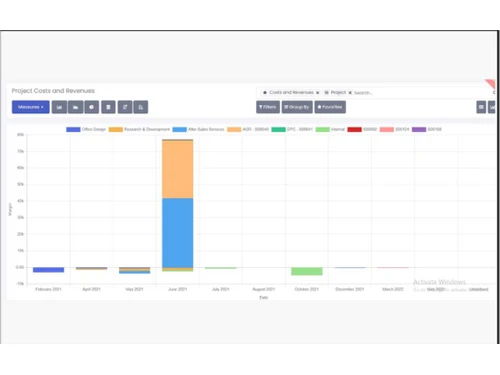This screenshot has width=500, height=375.
Task: Open the Measures dropdown
Action: coord(31,107)
